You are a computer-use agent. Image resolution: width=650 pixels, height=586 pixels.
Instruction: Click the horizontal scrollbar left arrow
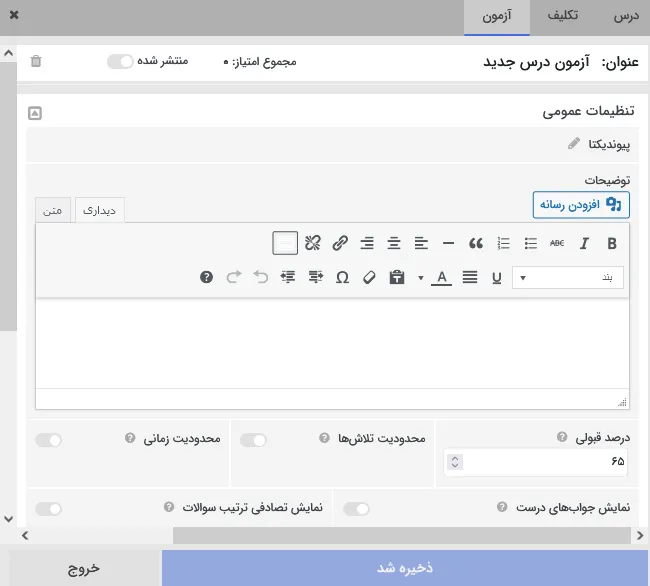point(25,536)
